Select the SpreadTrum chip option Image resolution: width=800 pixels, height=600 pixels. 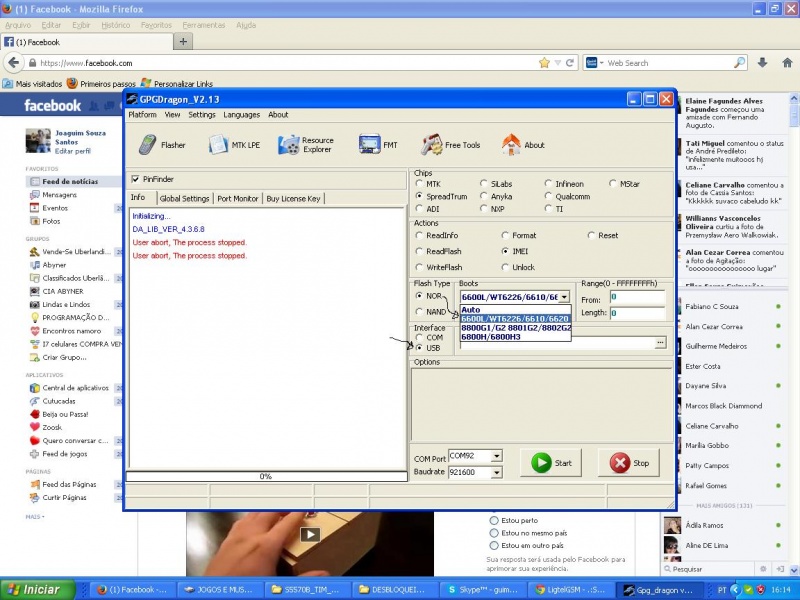point(419,196)
